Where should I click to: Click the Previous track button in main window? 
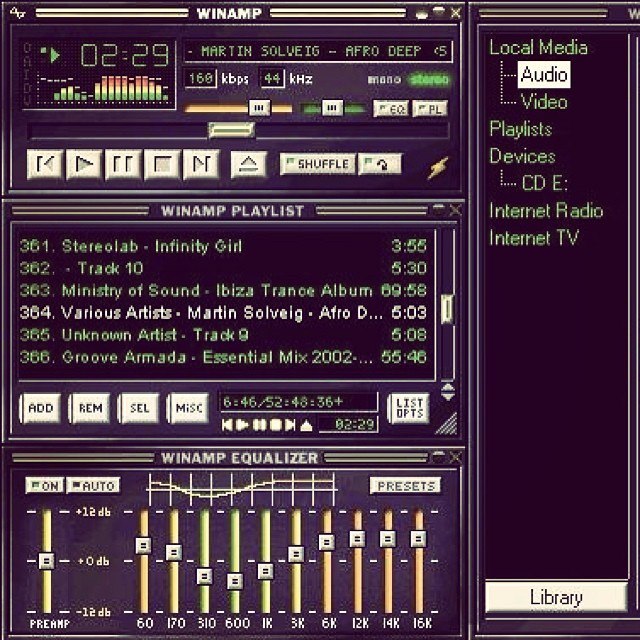(45, 164)
